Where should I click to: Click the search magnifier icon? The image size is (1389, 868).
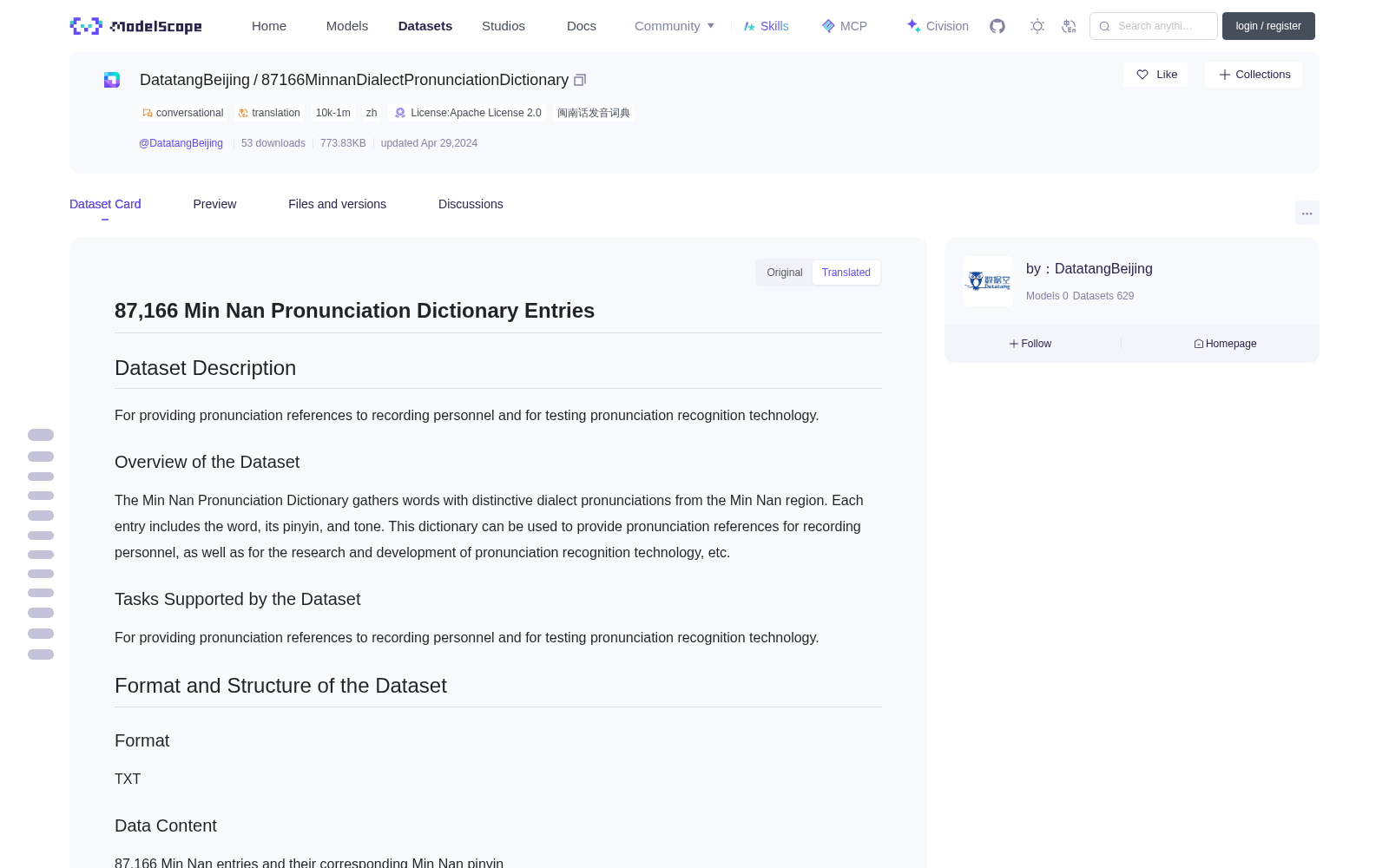coord(1104,26)
